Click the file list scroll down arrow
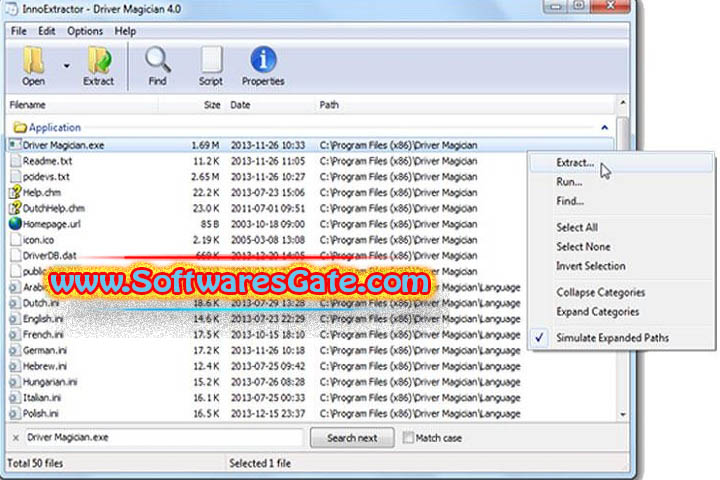Image resolution: width=720 pixels, height=480 pixels. click(x=623, y=414)
